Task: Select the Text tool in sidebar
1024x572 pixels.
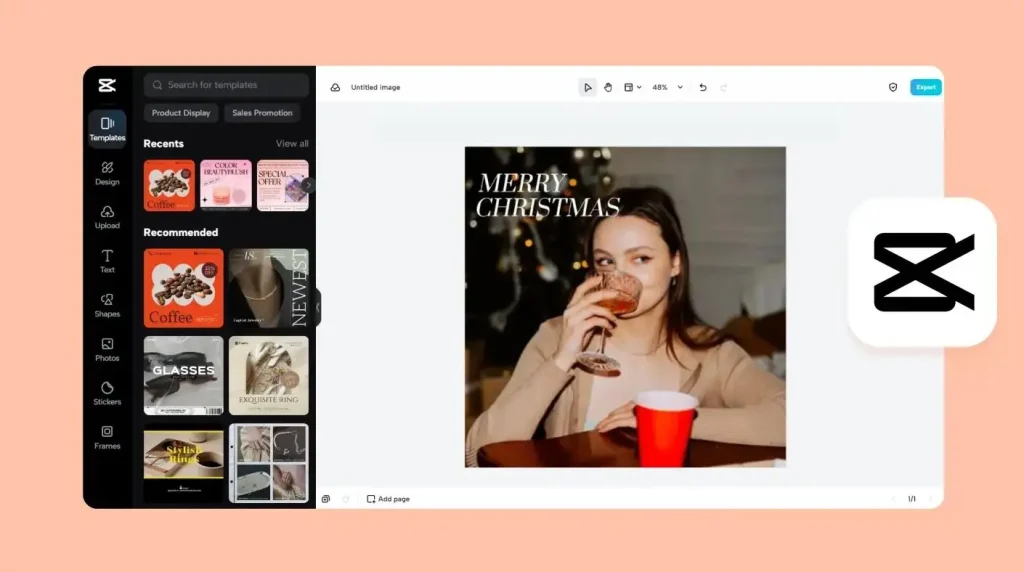Action: tap(107, 260)
